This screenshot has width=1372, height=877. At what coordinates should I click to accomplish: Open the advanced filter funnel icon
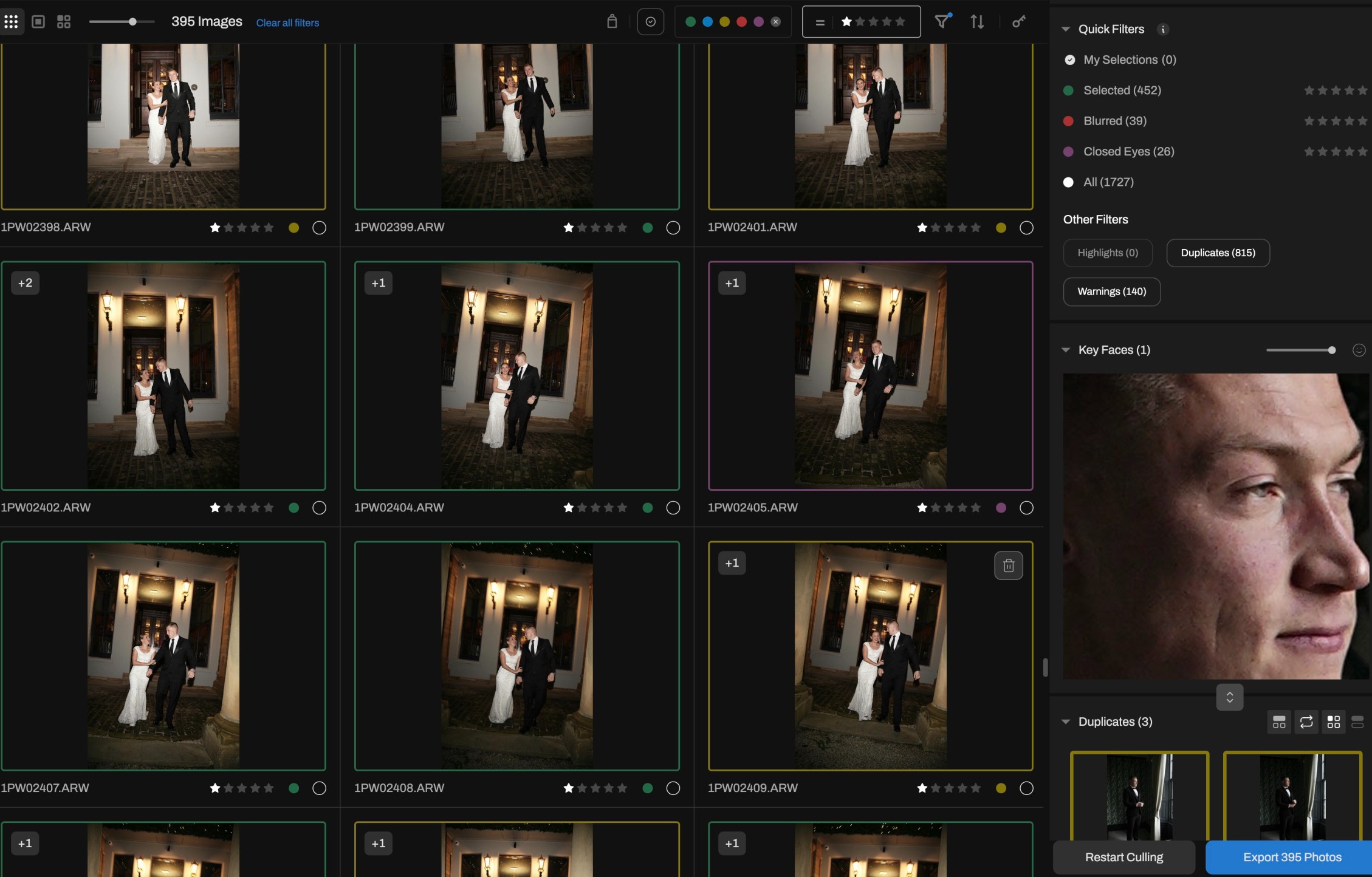941,22
